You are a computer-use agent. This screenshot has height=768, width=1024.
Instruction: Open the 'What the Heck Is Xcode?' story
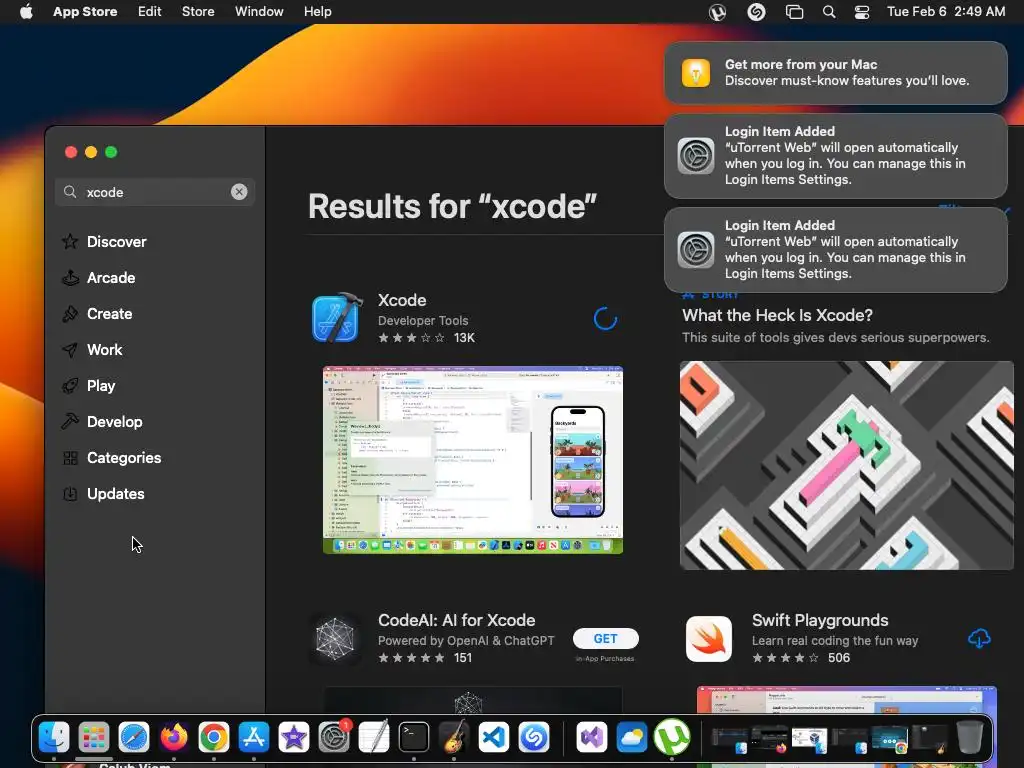click(x=777, y=315)
